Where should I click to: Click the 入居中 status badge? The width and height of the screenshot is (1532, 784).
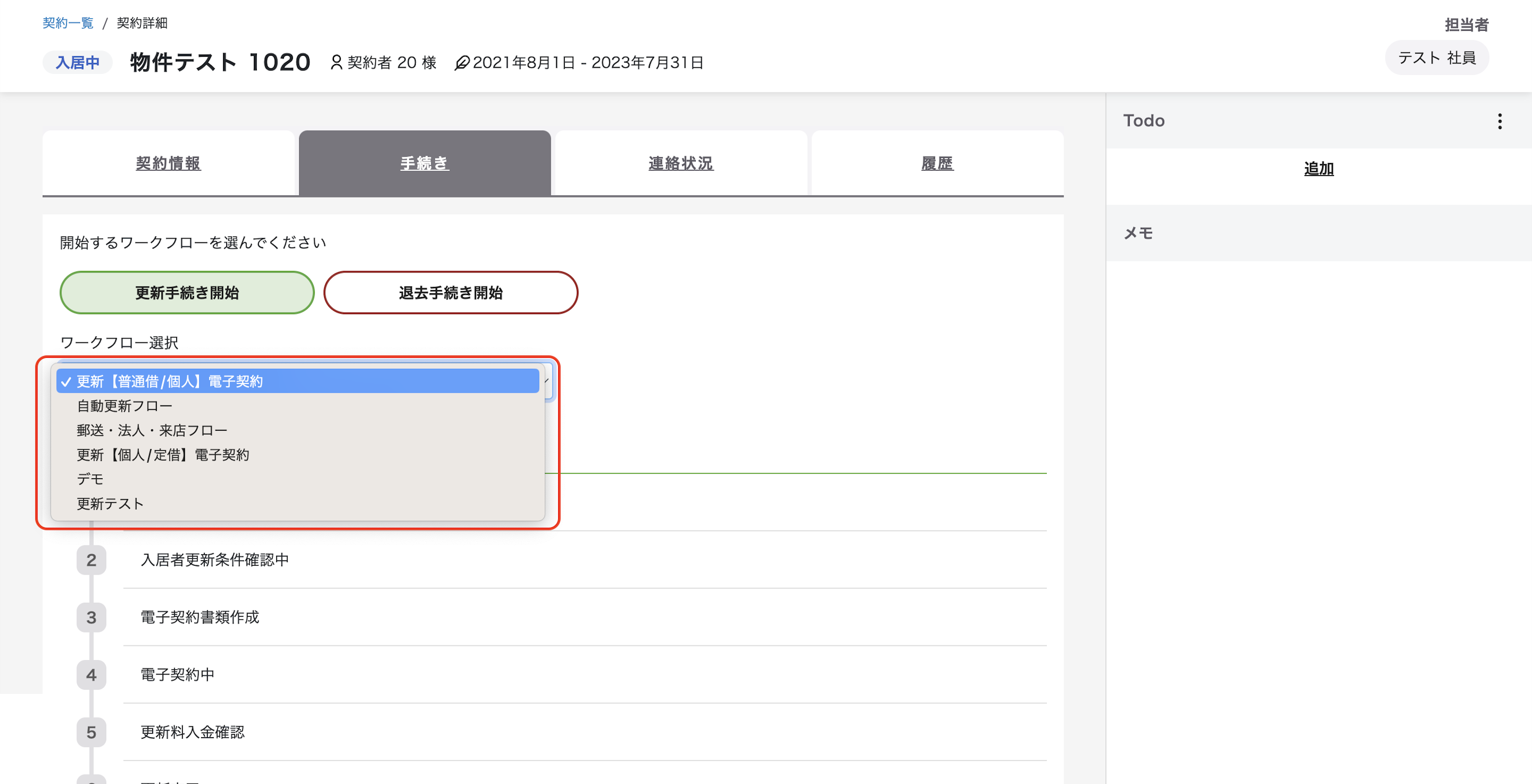pos(77,63)
